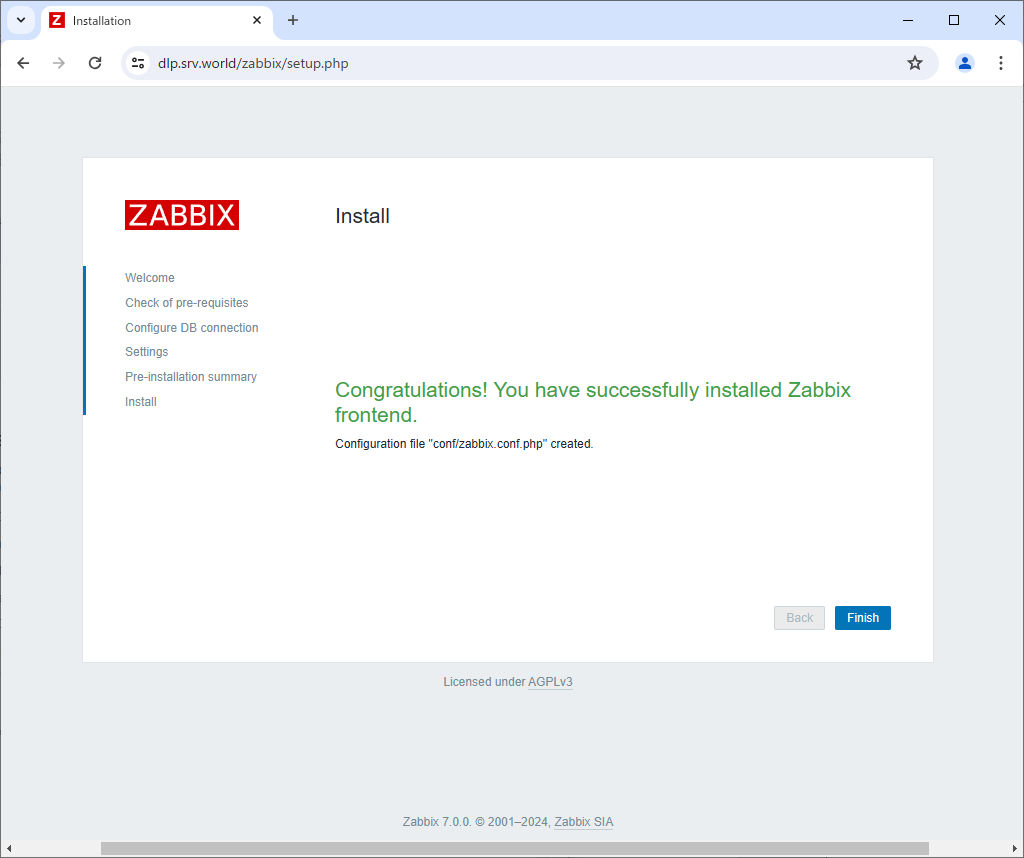
Task: Reload the Zabbix setup page
Action: click(x=95, y=63)
